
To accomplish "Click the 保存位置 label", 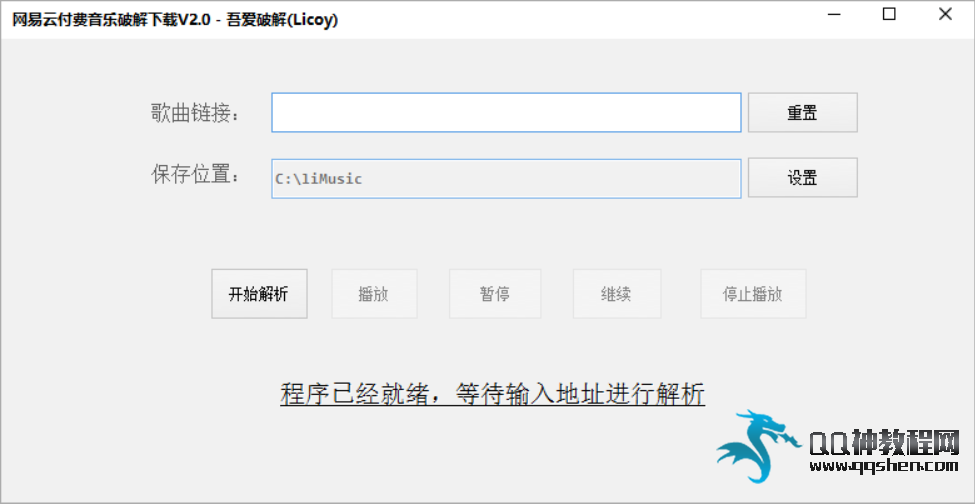I will pos(195,175).
